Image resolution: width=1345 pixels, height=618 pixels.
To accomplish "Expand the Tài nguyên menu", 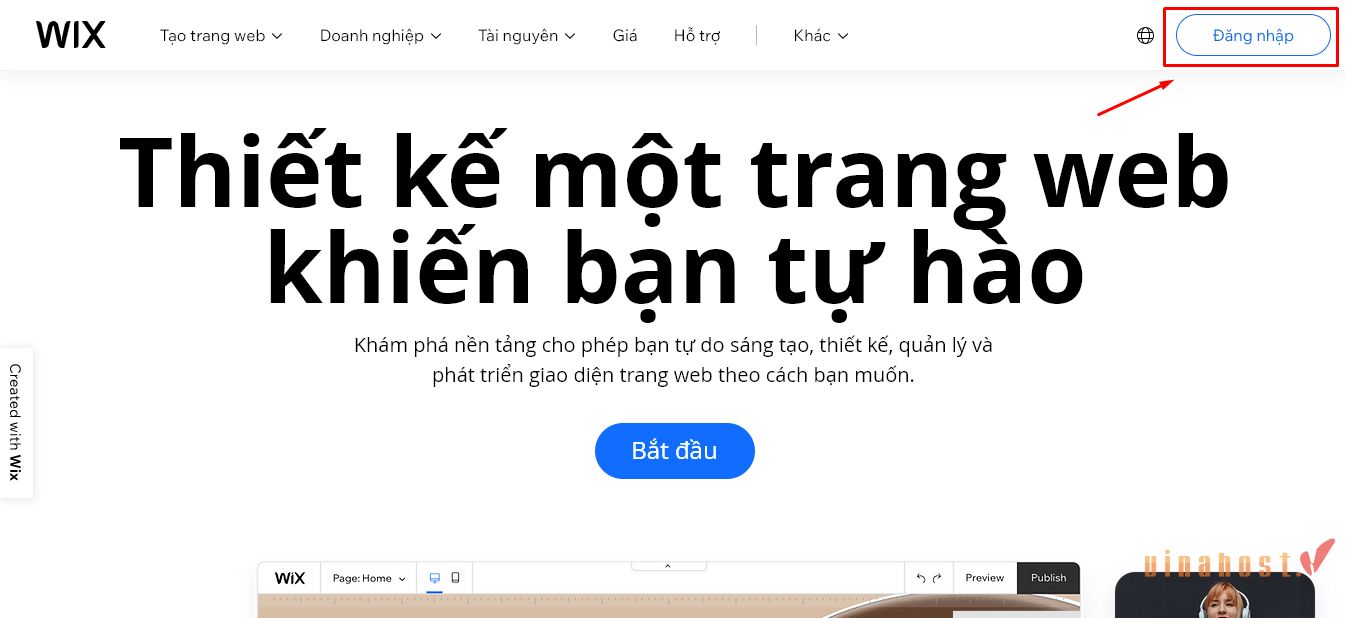I will click(x=526, y=36).
